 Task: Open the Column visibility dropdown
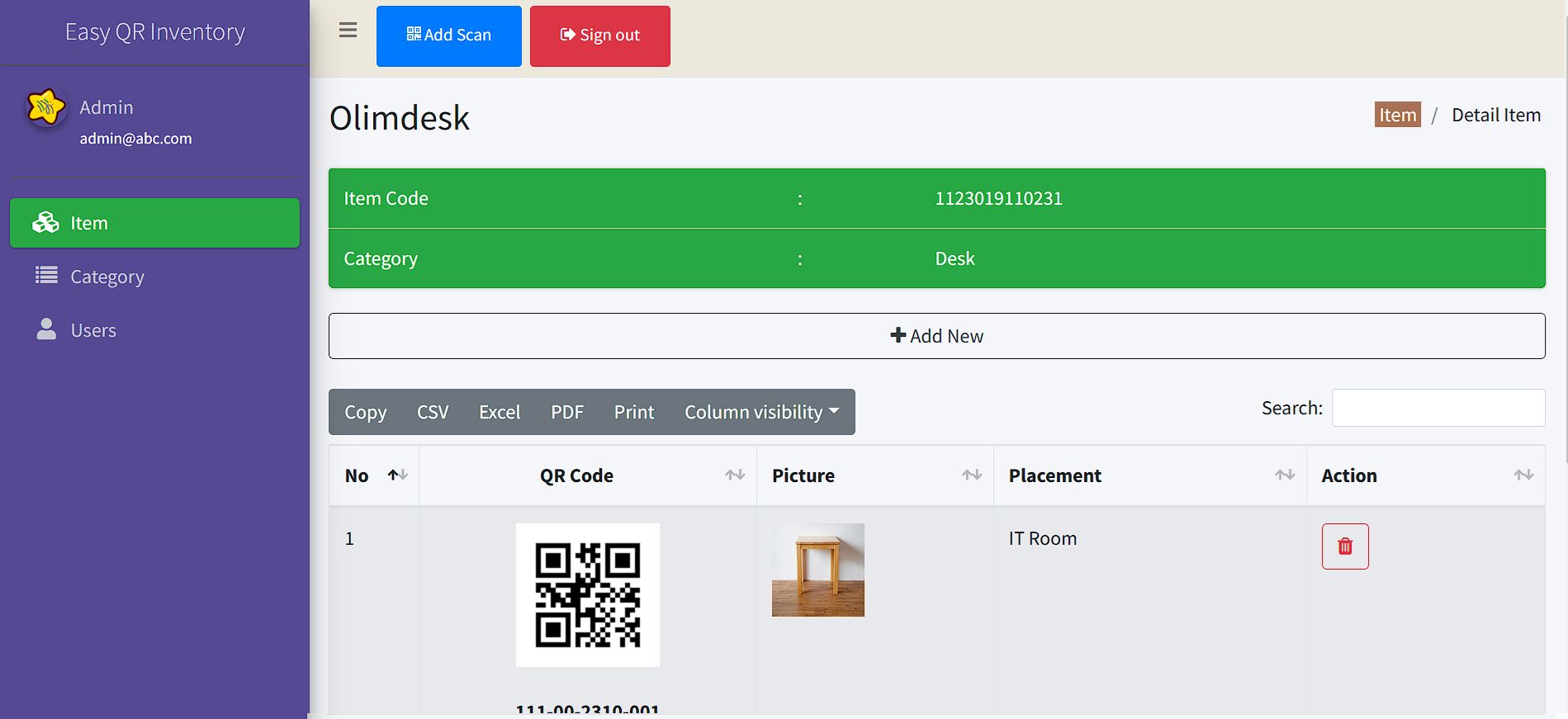coord(762,412)
